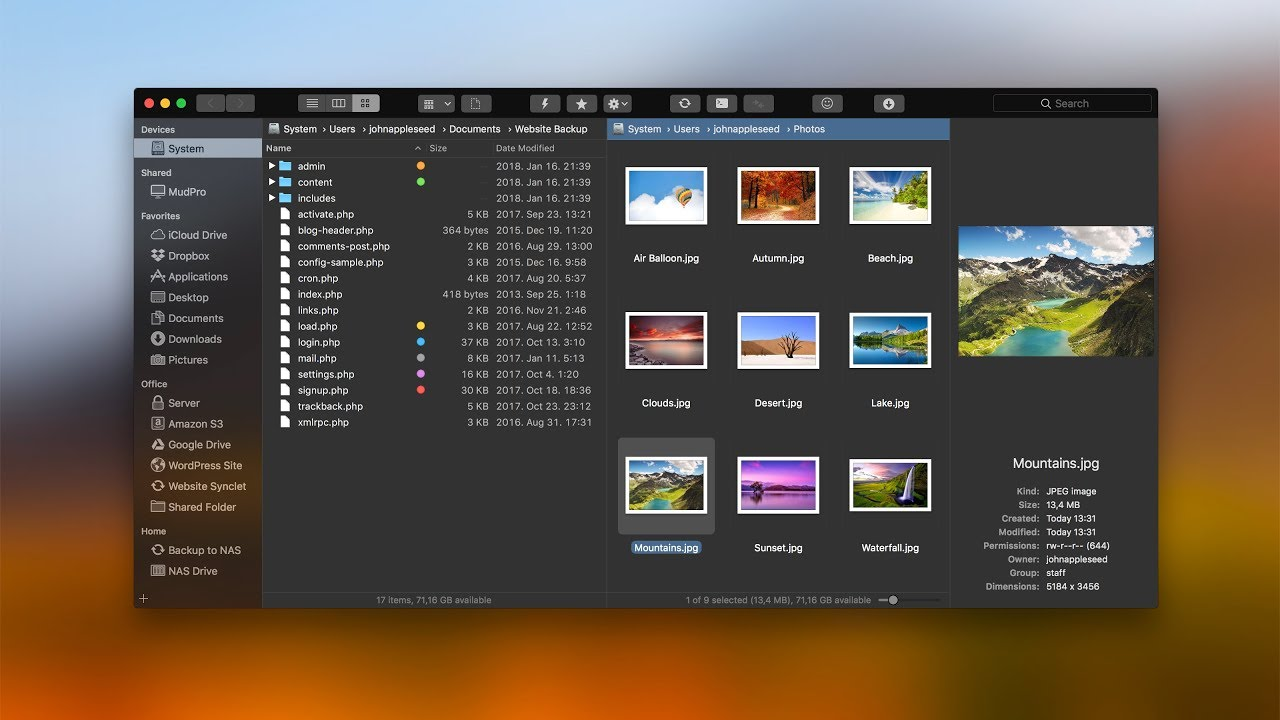Expand the content folder disclosure triangle
The image size is (1280, 720).
[272, 182]
